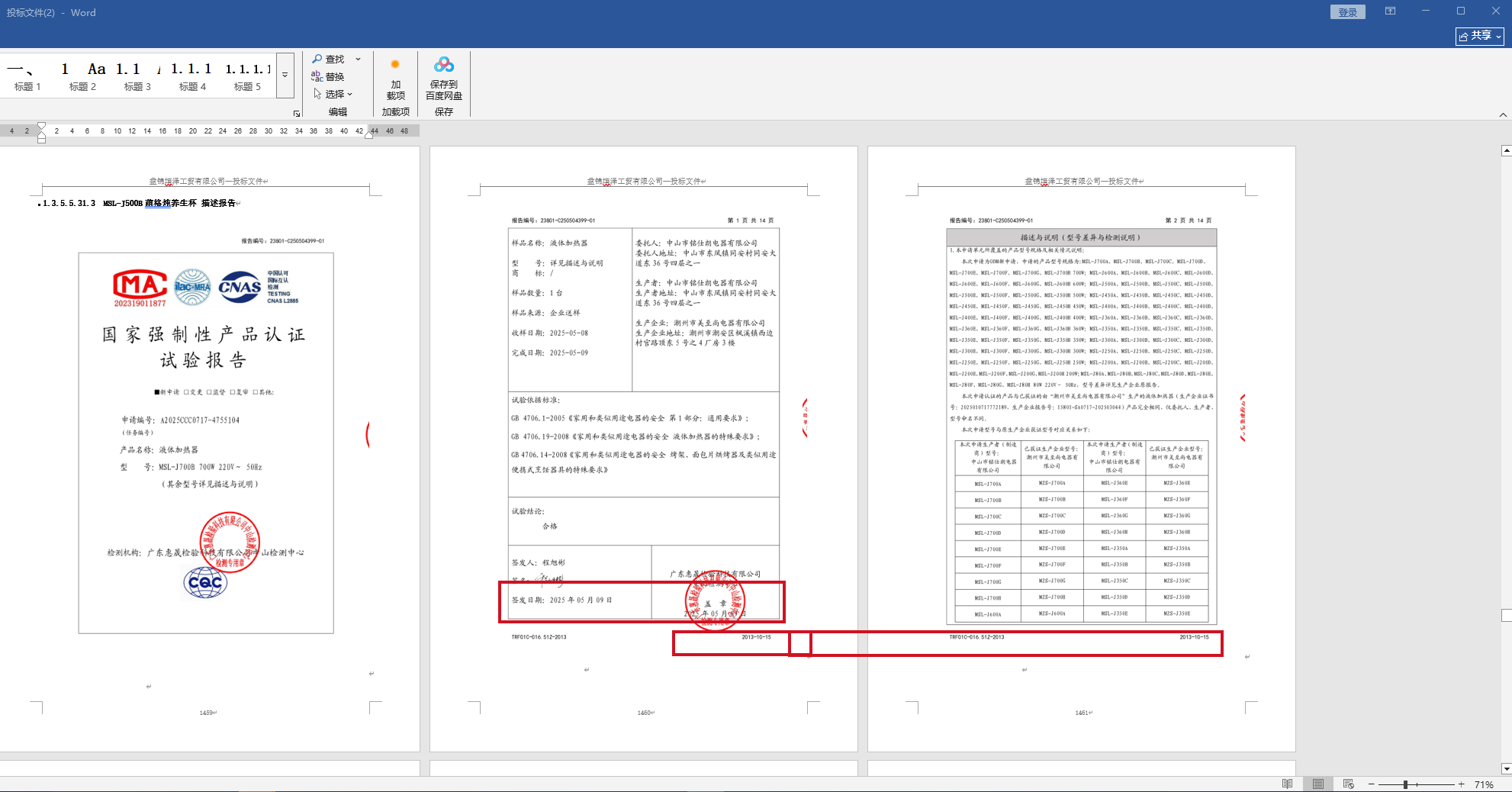Screen dimensions: 1512x792
Task: Click the 查找 (Find) search button
Action: tap(329, 59)
